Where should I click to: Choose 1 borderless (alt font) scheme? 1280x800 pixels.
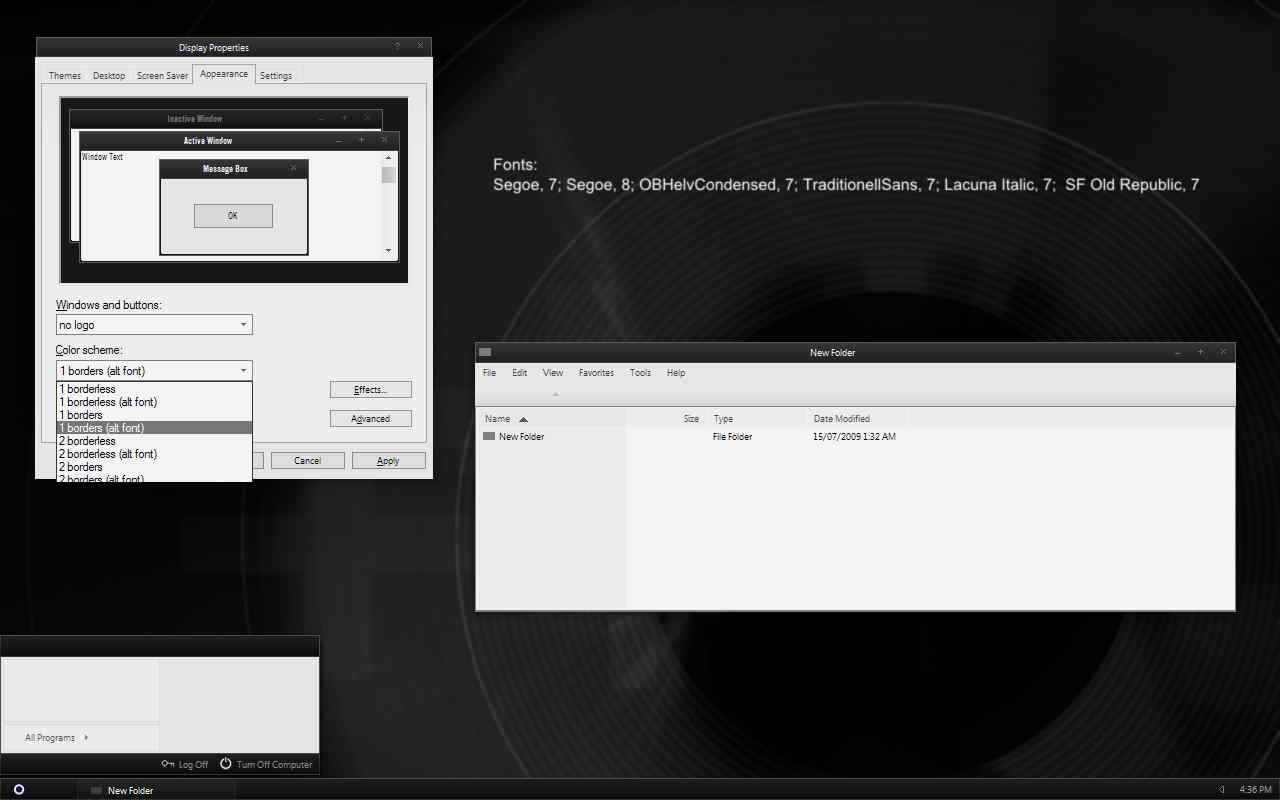tap(154, 402)
